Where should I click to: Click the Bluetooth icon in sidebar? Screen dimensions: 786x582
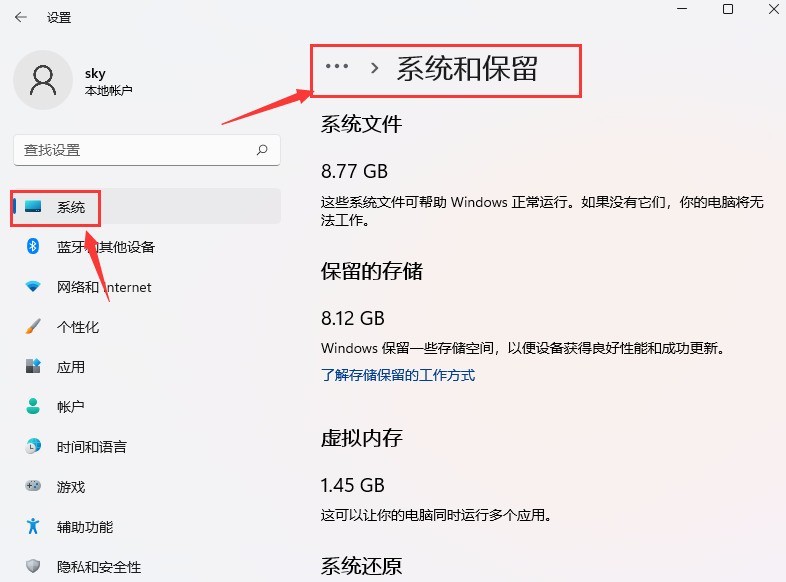pos(33,246)
